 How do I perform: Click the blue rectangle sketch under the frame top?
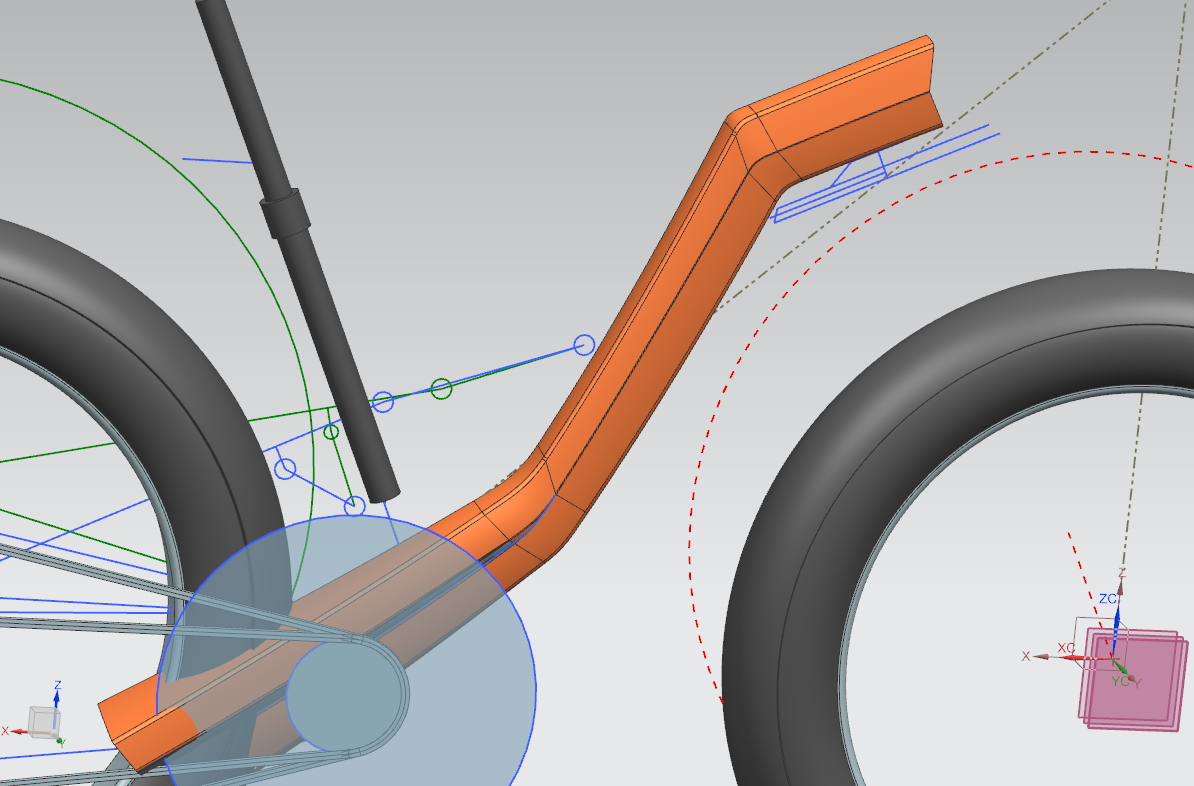tap(830, 195)
